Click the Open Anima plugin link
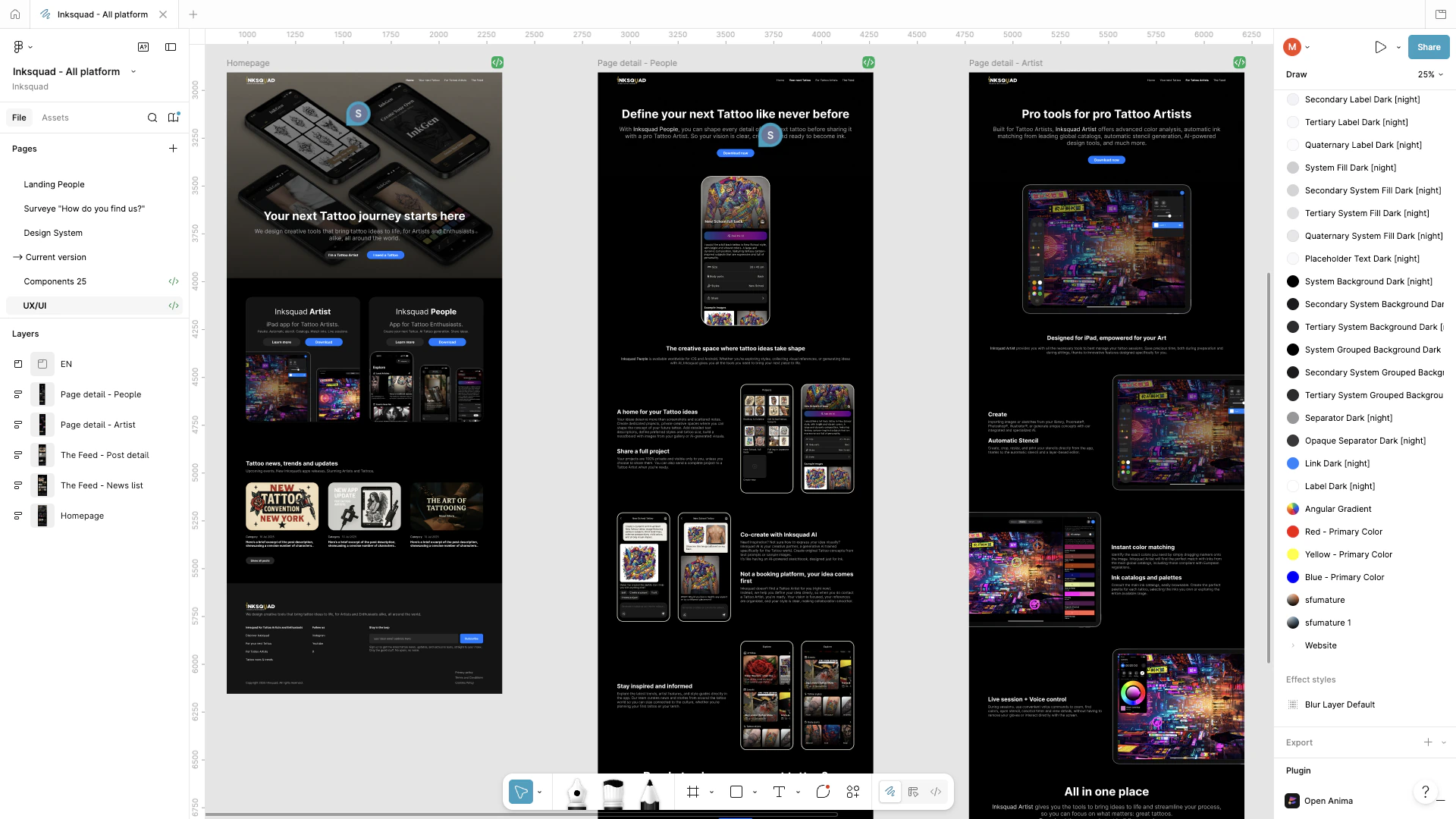1456x819 pixels. click(1329, 801)
